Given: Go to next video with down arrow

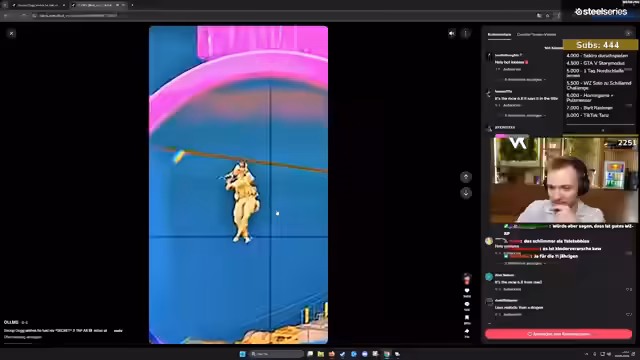Looking at the screenshot, I should [x=466, y=193].
